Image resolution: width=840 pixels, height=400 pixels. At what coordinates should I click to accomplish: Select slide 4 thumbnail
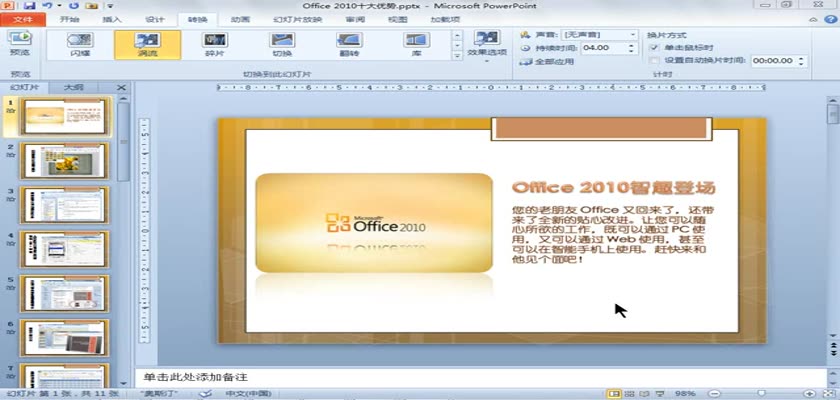pos(64,249)
